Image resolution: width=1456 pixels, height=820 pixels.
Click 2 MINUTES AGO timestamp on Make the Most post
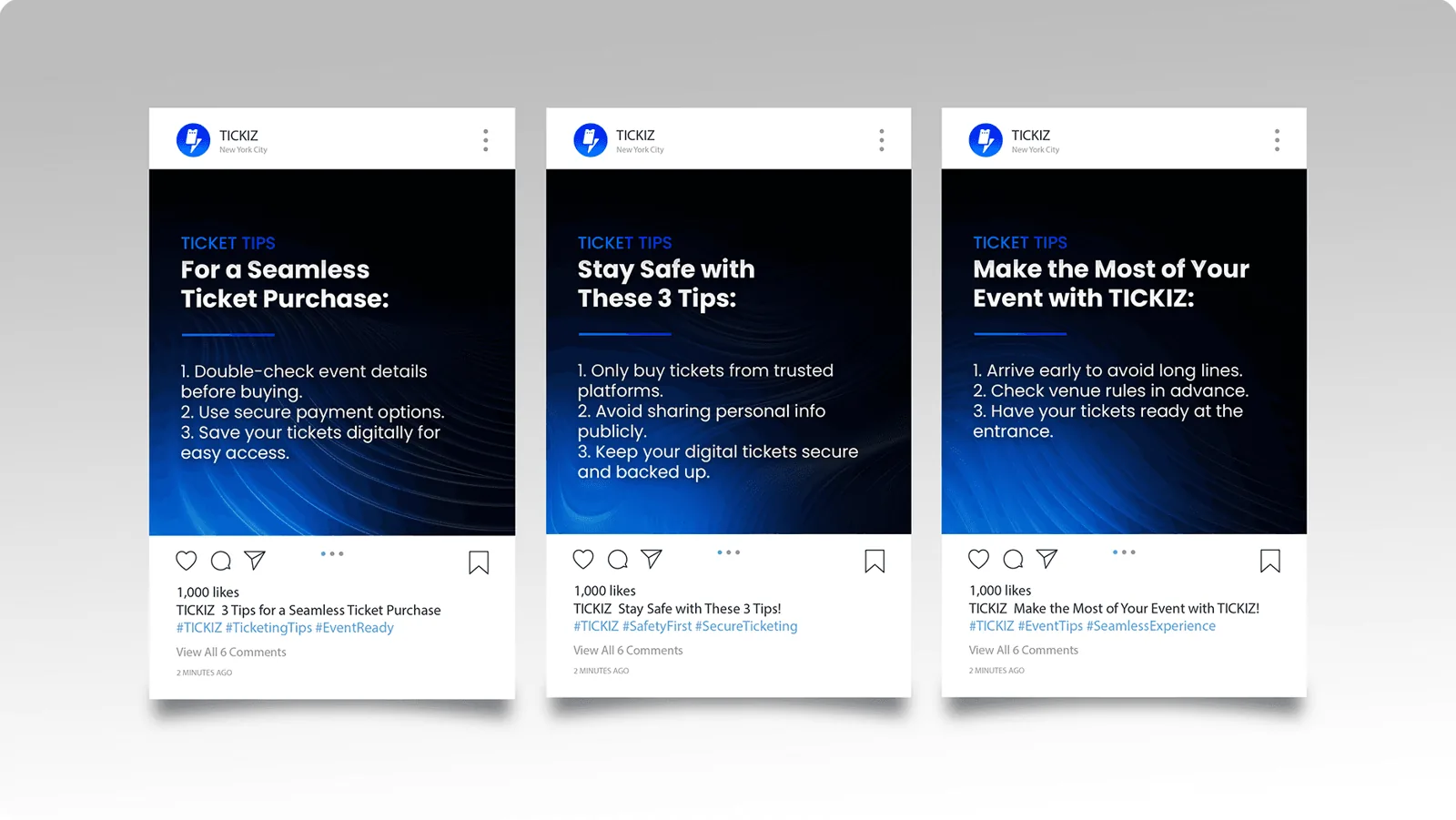coord(996,671)
